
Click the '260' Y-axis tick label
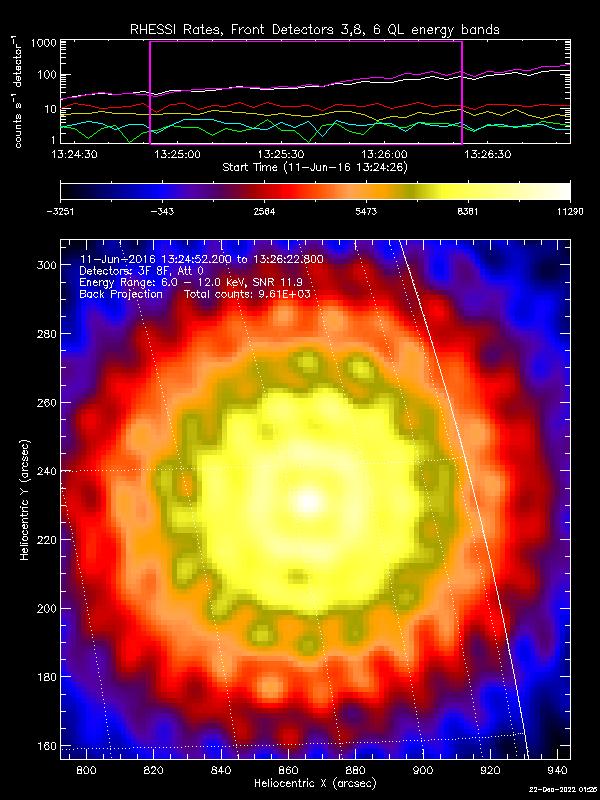click(47, 403)
